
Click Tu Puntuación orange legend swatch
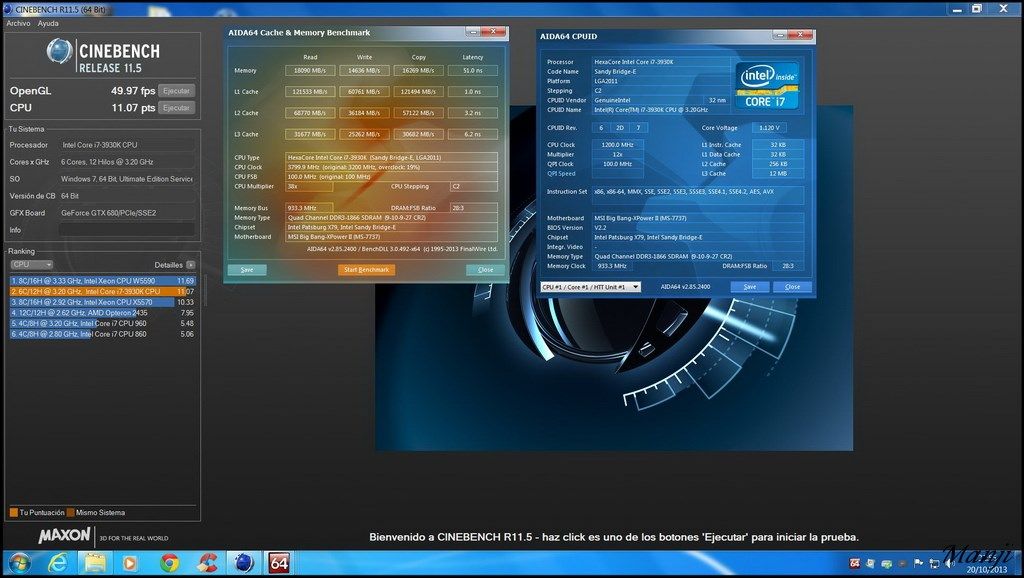pos(14,513)
